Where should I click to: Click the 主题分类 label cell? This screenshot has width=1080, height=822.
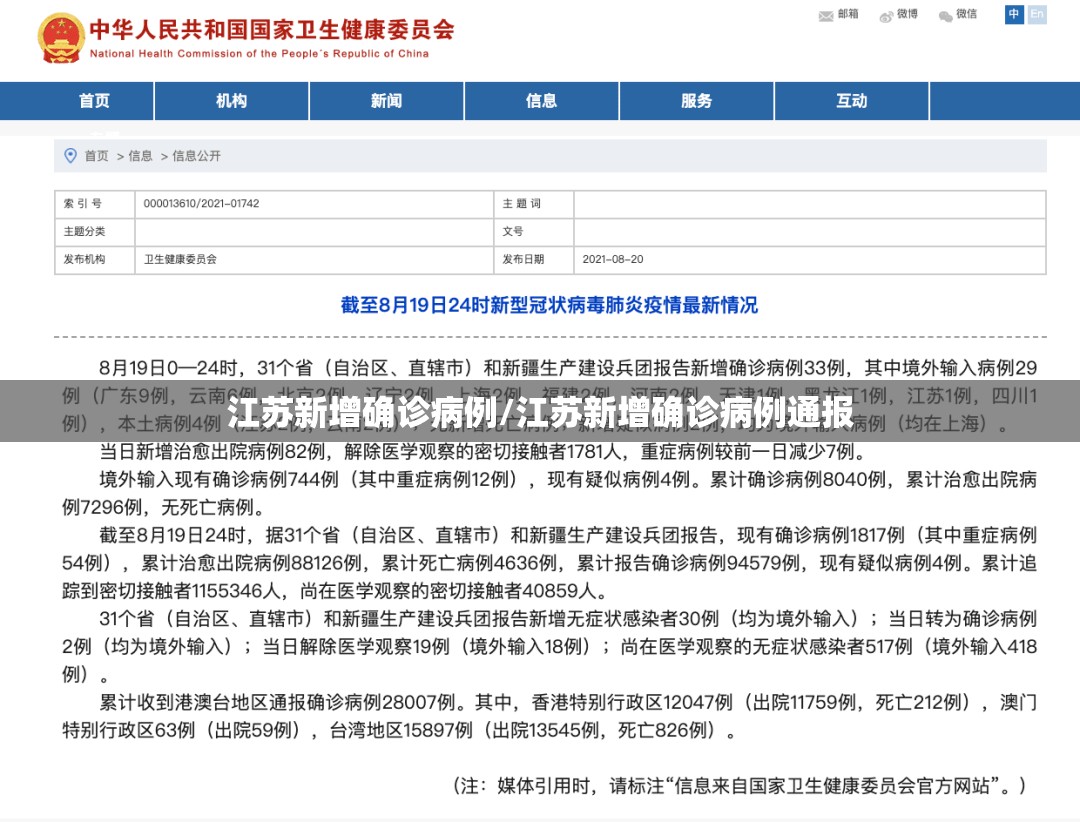[x=95, y=232]
